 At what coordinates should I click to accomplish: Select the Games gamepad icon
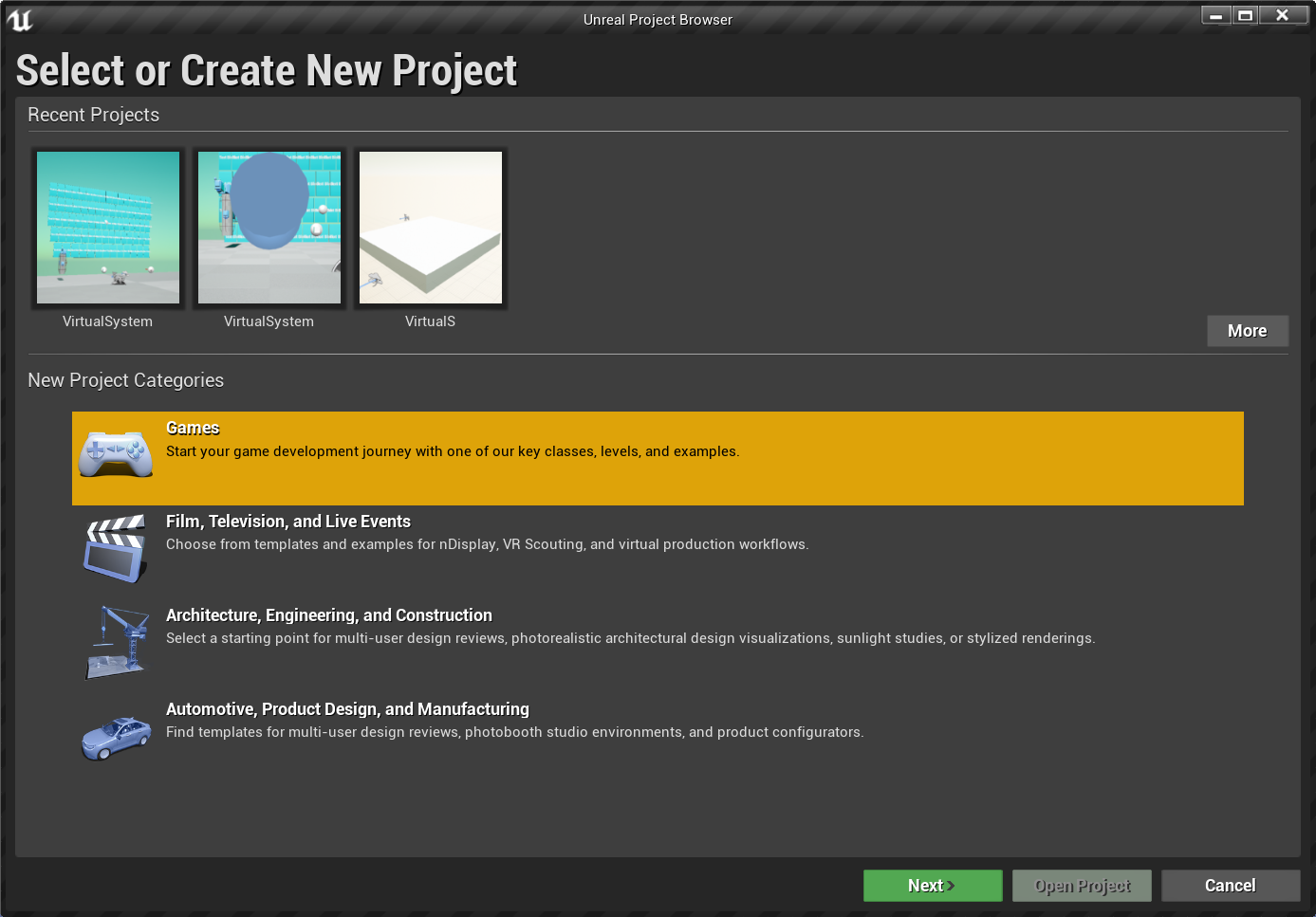(x=116, y=453)
